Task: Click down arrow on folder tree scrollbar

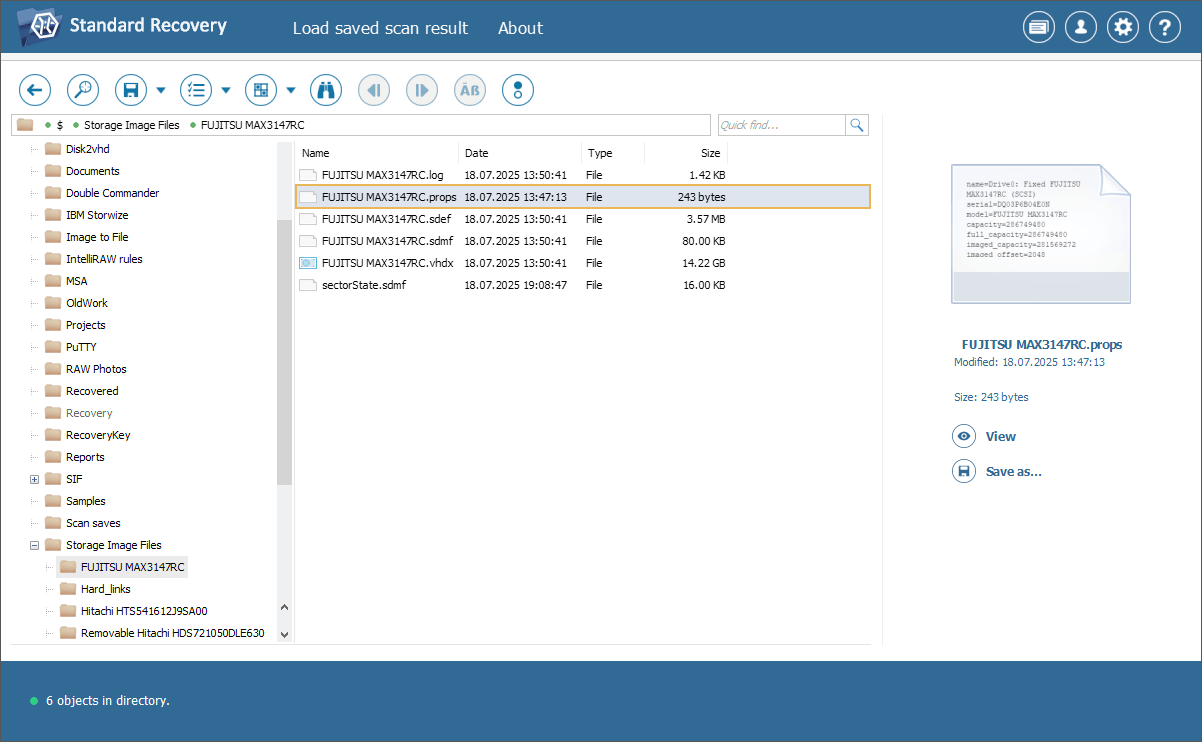Action: (284, 633)
